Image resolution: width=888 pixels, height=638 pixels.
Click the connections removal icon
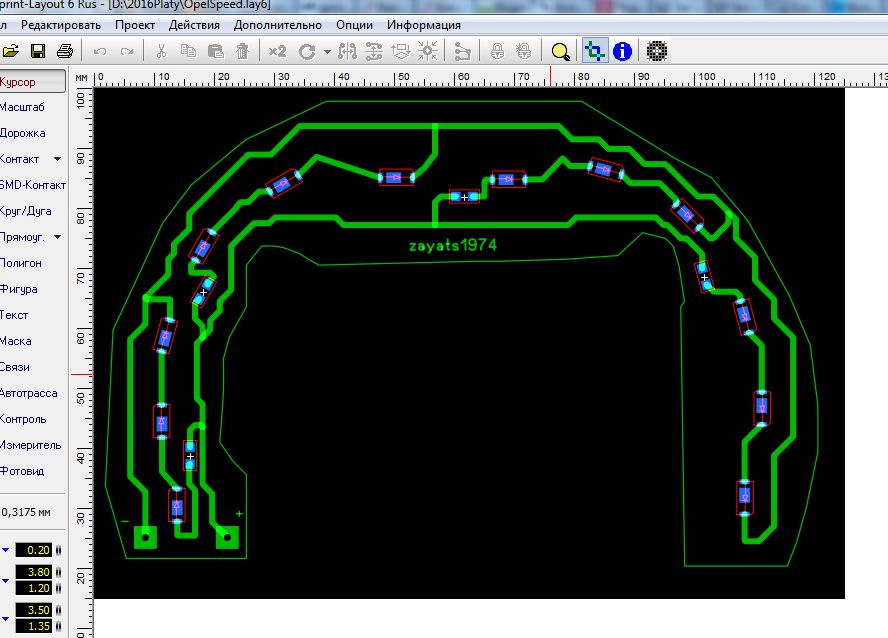coord(462,52)
